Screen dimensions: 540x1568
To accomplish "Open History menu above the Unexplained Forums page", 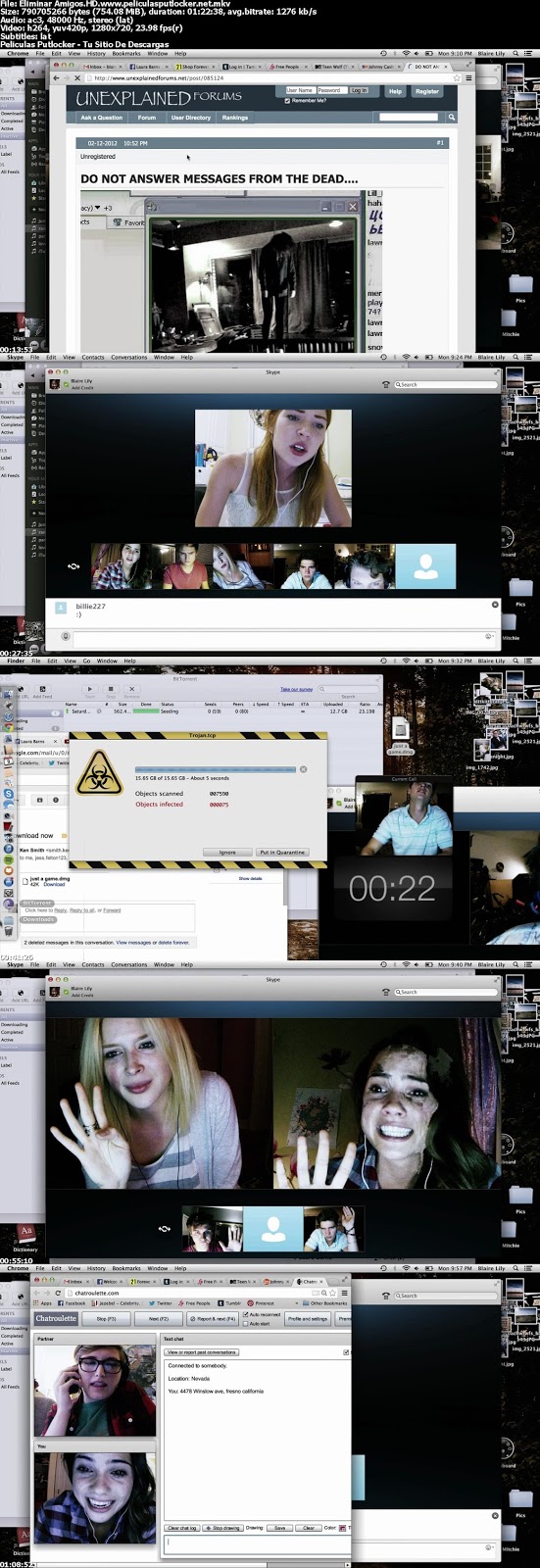I will (96, 53).
